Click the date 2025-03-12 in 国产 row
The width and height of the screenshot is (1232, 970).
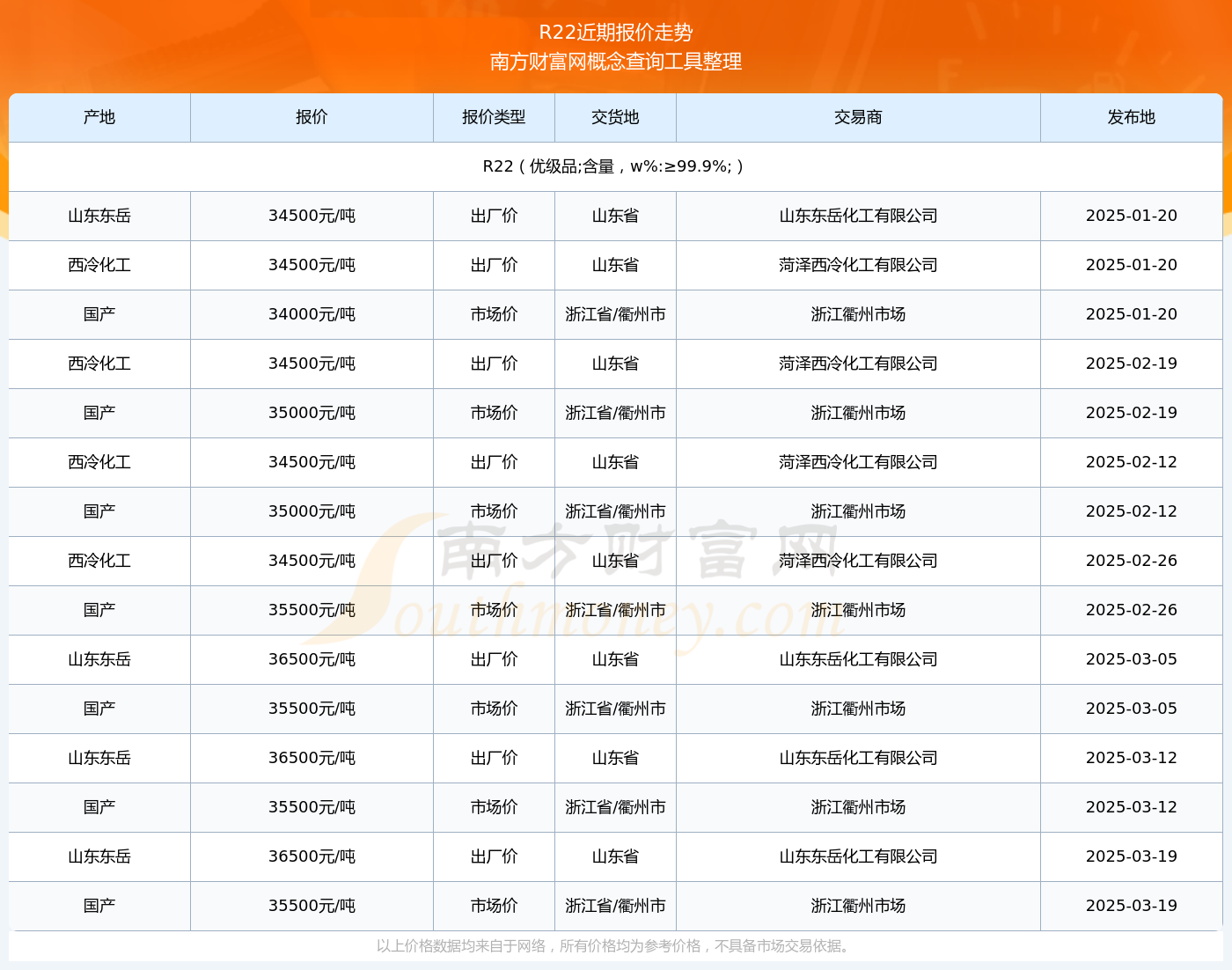1131,807
